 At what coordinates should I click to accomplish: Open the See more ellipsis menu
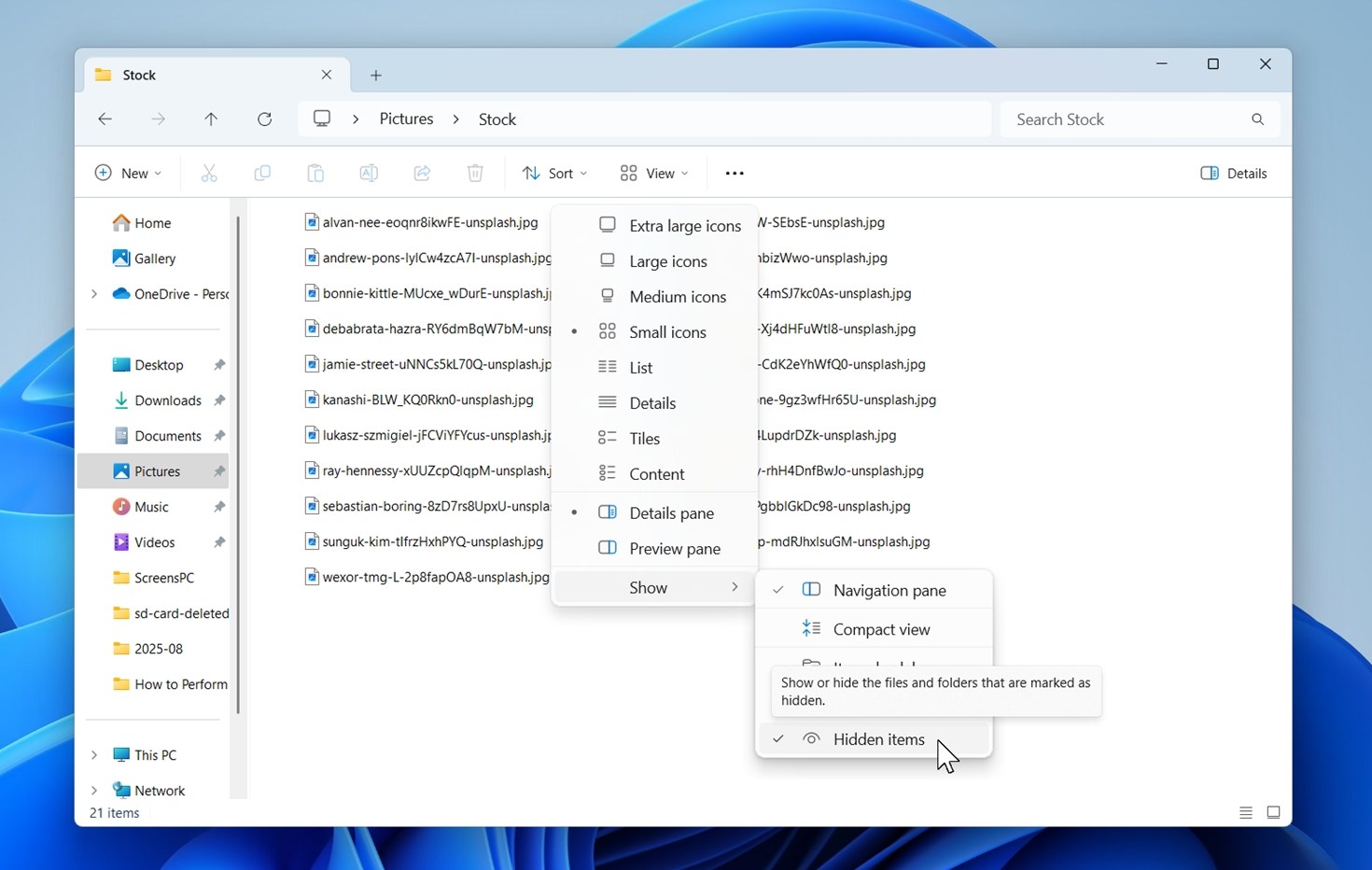point(735,174)
